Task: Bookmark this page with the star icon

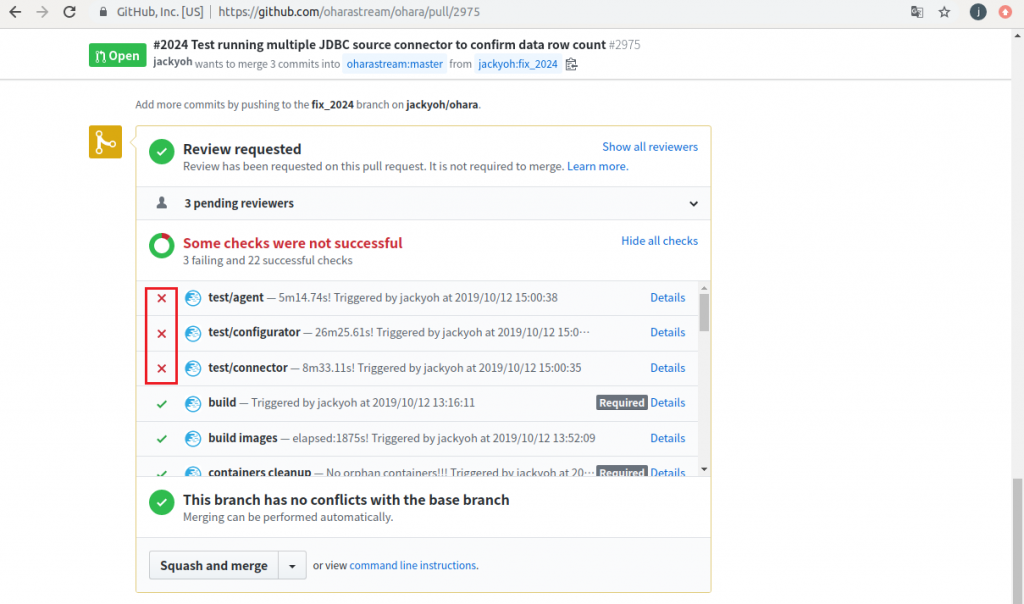Action: coord(944,13)
